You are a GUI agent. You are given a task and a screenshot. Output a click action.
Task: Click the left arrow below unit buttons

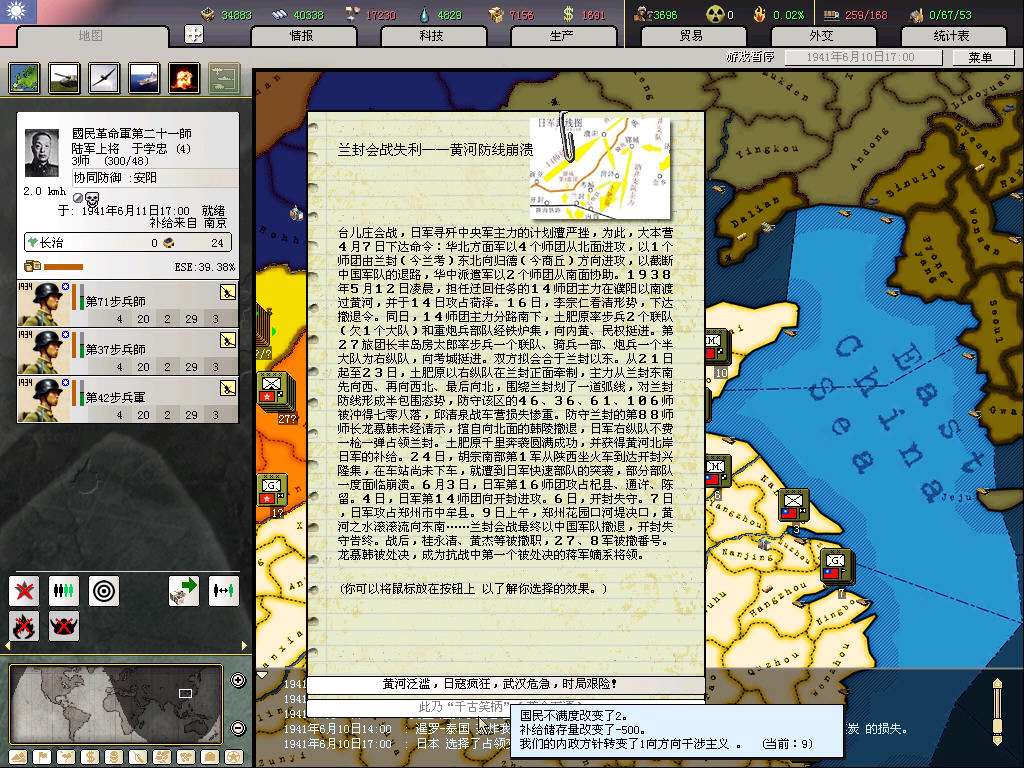(x=8, y=646)
